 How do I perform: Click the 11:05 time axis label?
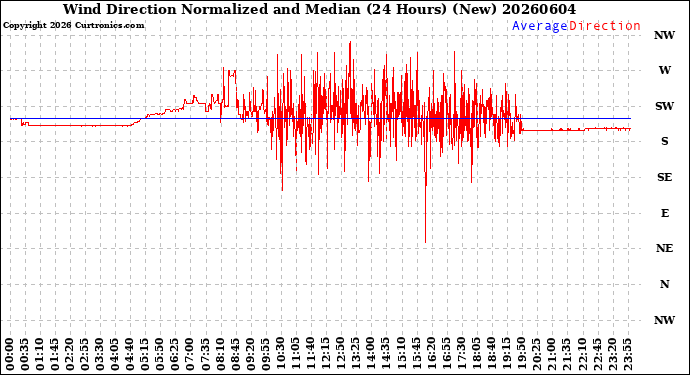tap(296, 355)
